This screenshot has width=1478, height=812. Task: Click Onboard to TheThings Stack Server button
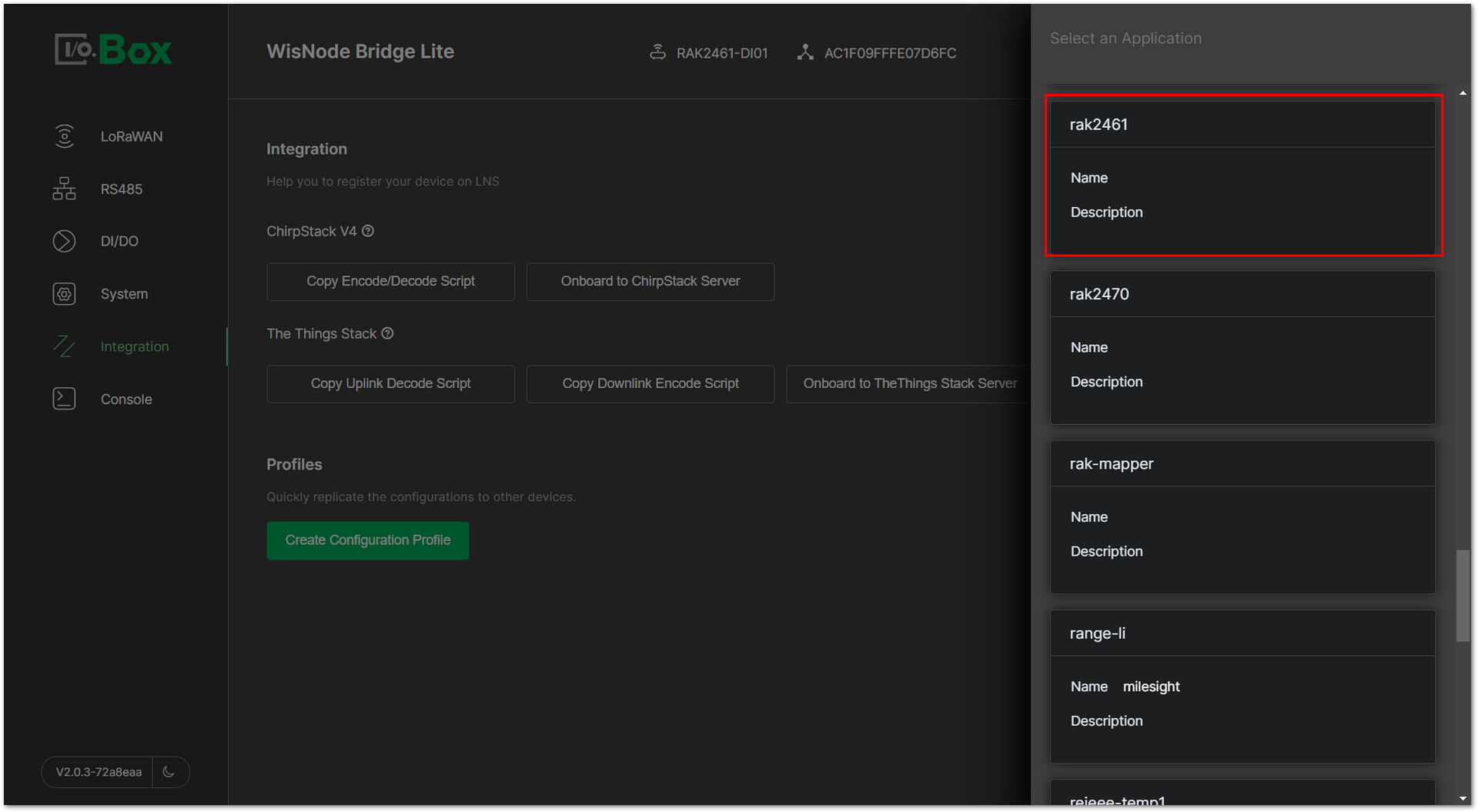tap(909, 384)
